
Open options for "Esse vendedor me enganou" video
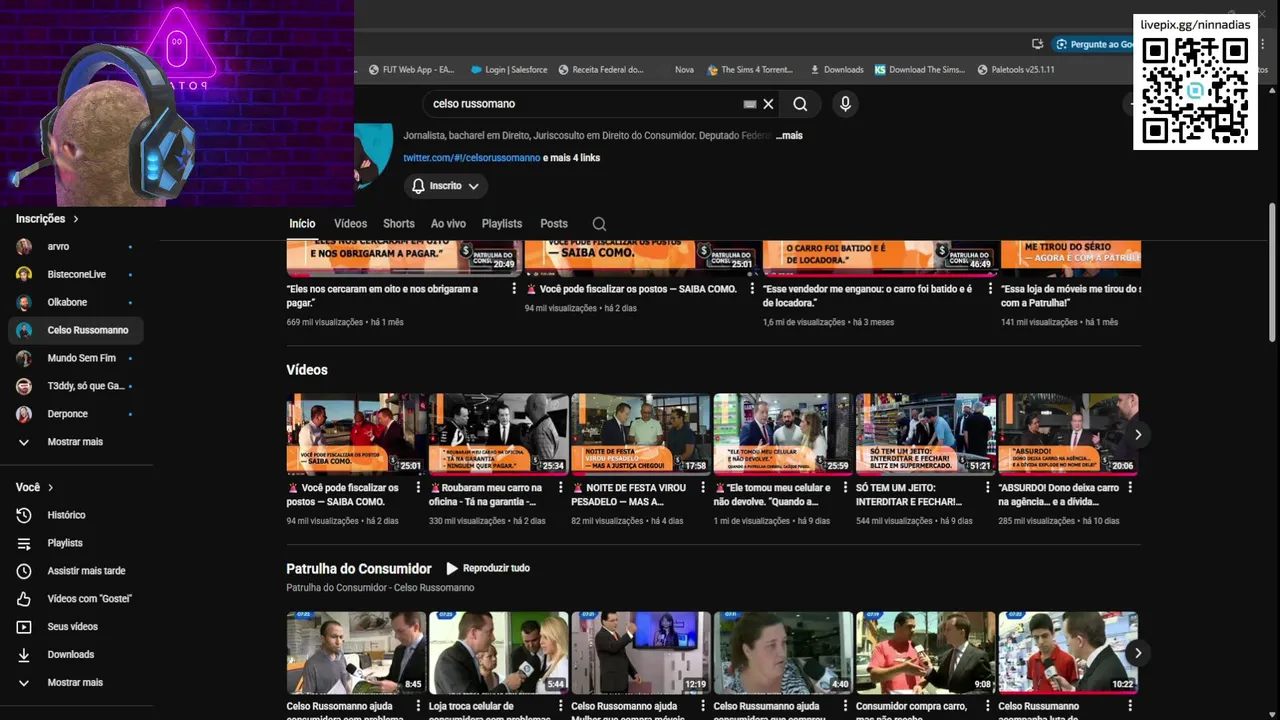(x=991, y=289)
